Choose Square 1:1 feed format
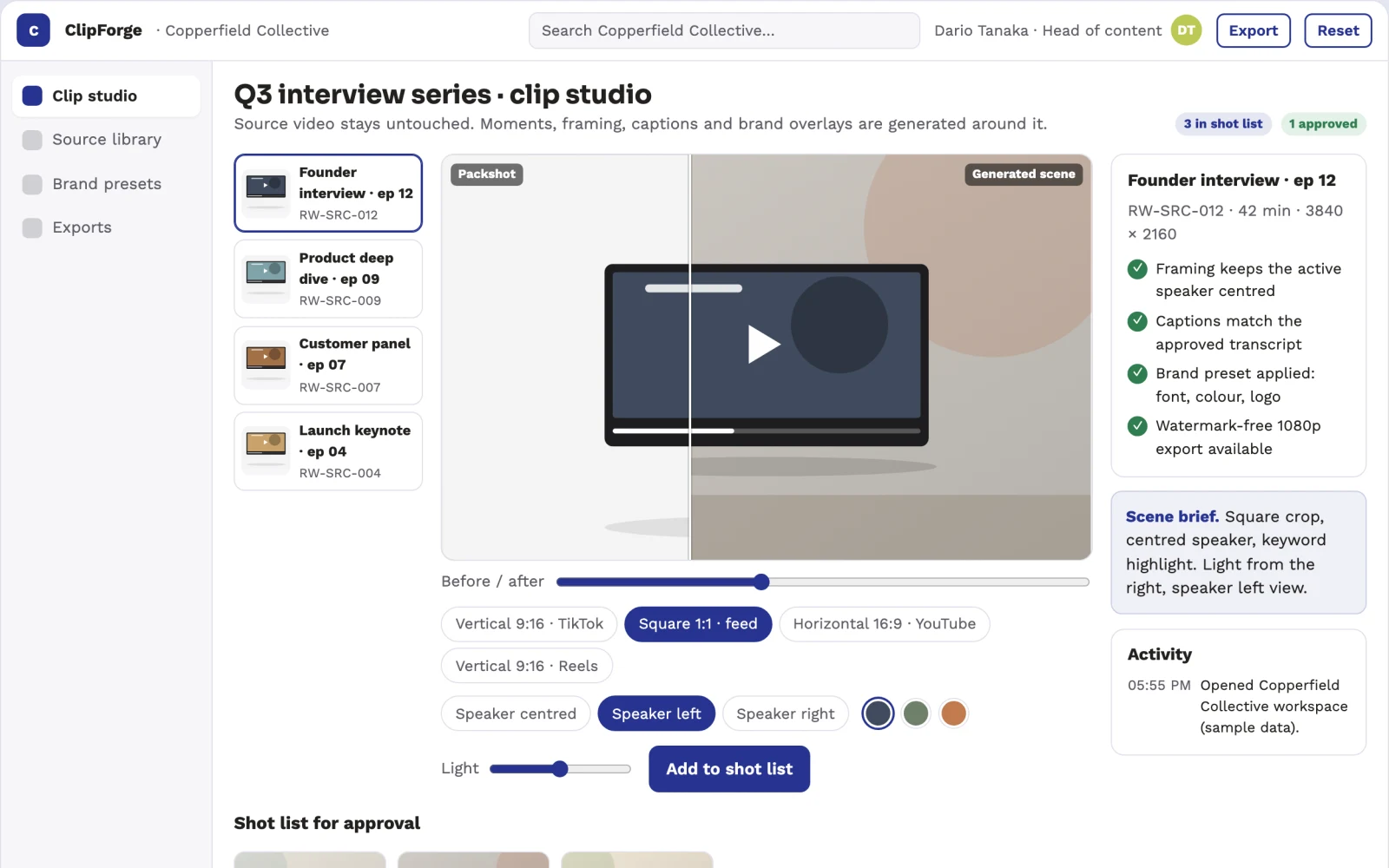The width and height of the screenshot is (1389, 868). point(698,624)
